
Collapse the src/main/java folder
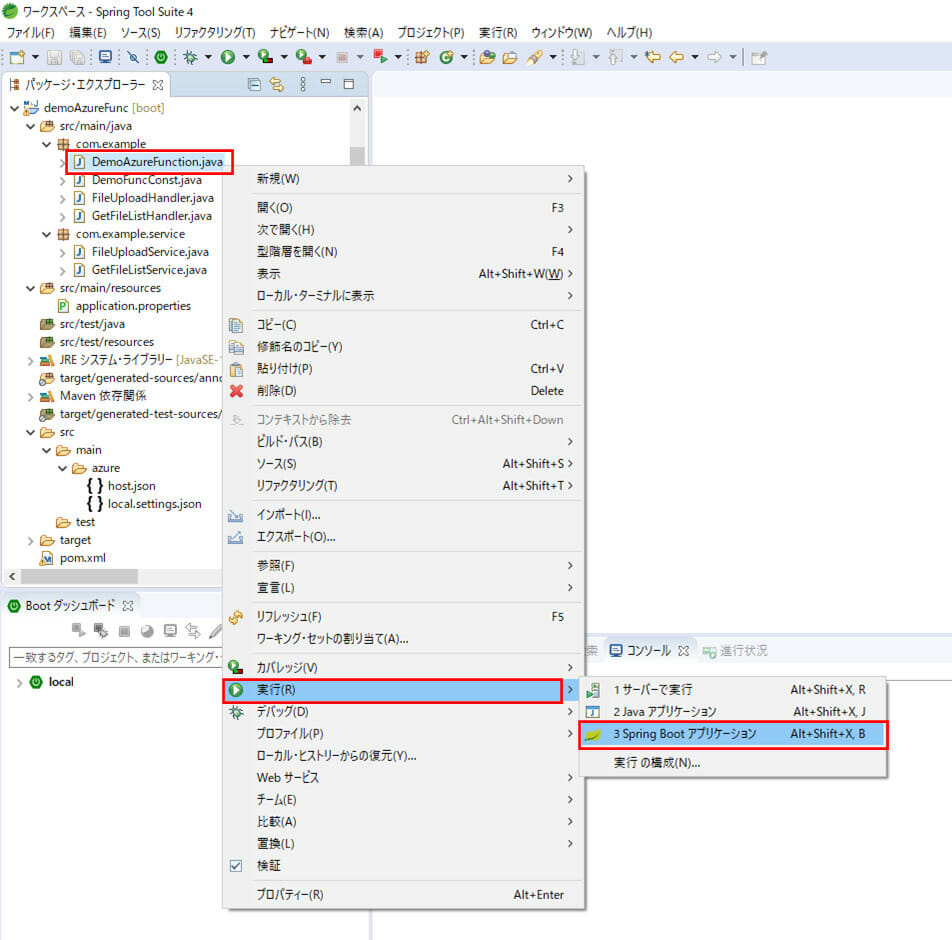click(30, 126)
